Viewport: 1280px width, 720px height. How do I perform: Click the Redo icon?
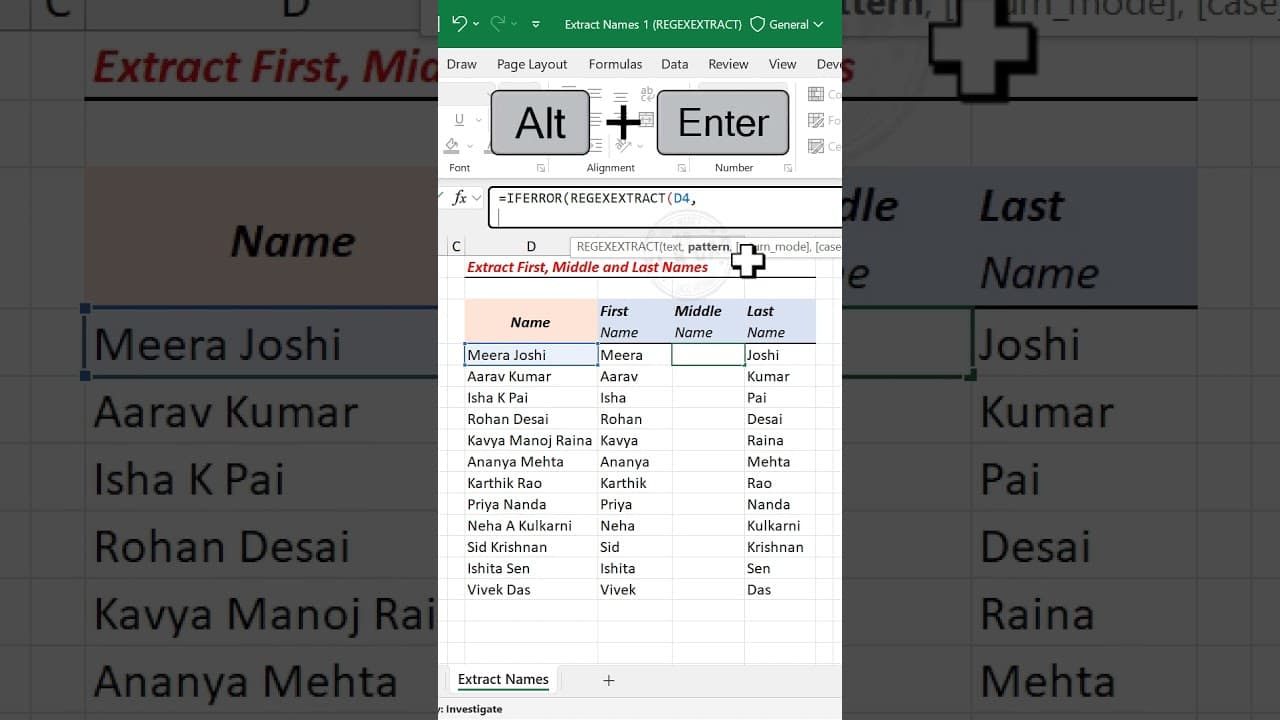[499, 23]
